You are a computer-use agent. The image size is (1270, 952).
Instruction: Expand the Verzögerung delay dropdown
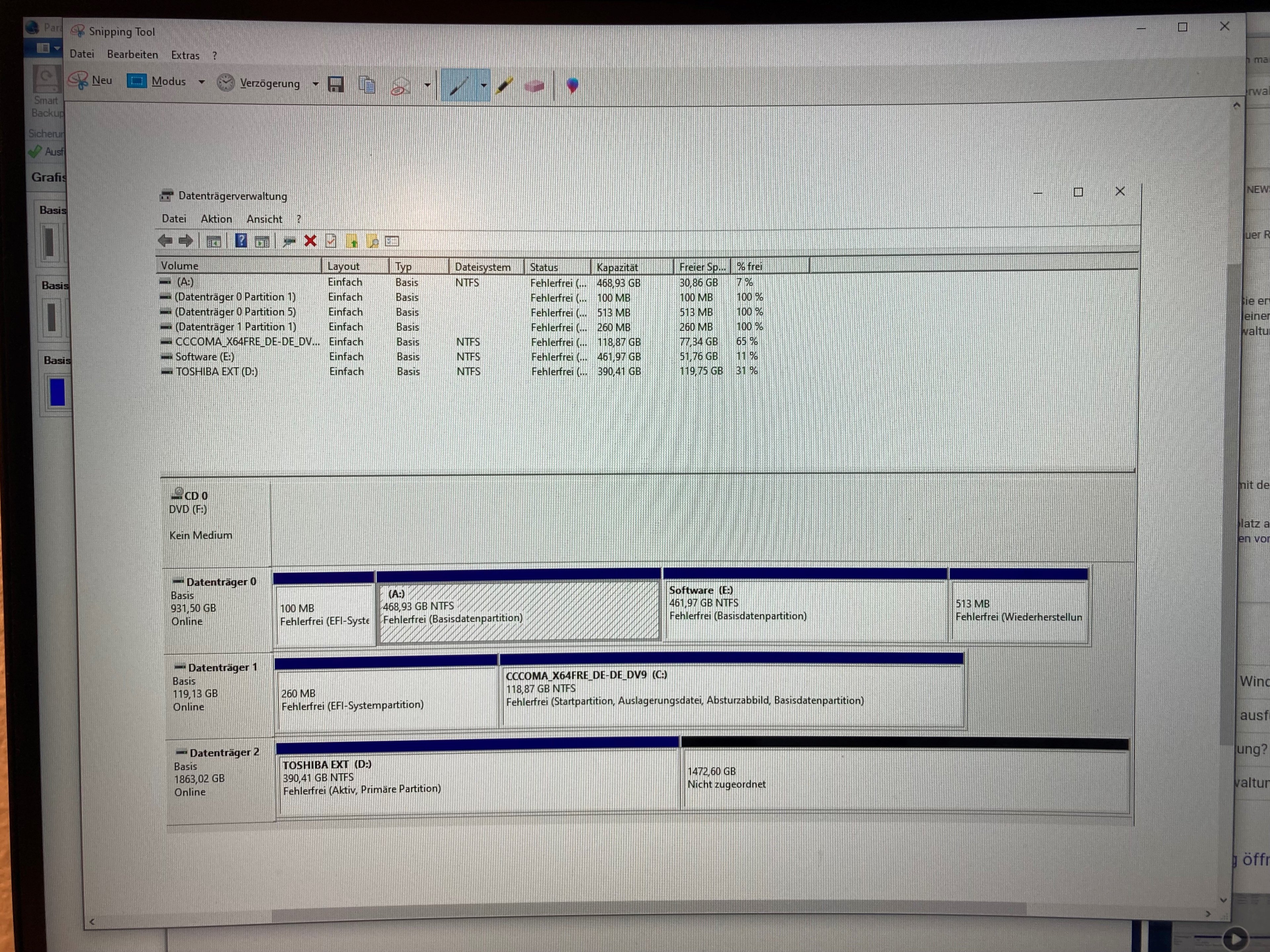pyautogui.click(x=315, y=84)
